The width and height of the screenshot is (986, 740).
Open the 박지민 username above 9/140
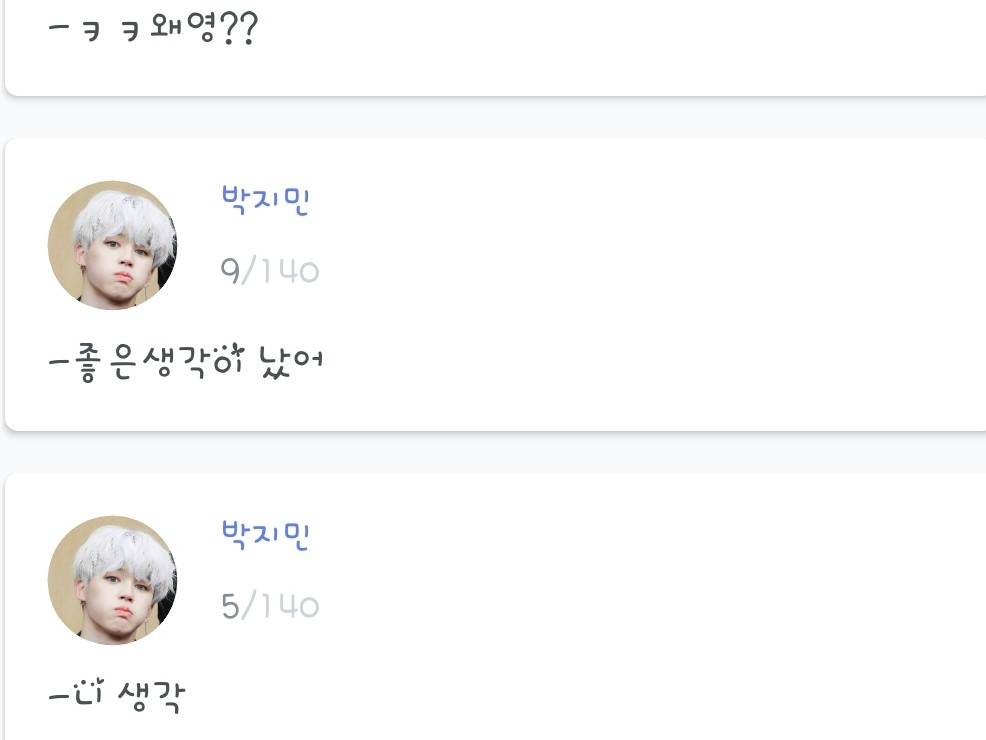[265, 201]
